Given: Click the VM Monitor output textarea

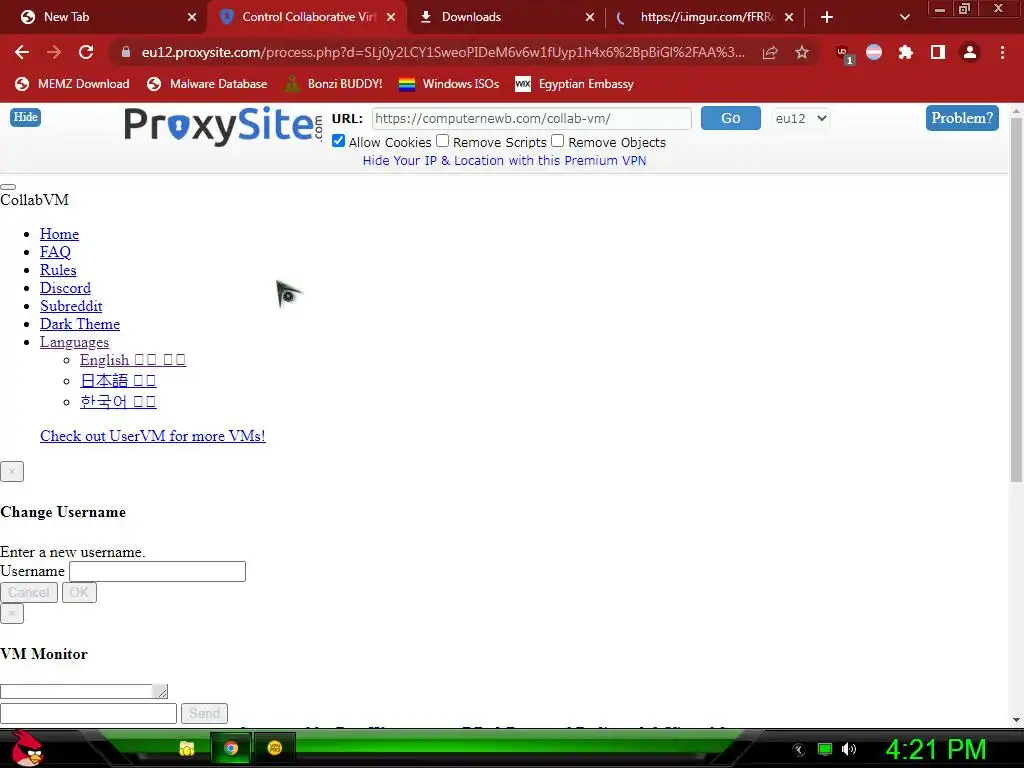Looking at the screenshot, I should click(x=84, y=691).
